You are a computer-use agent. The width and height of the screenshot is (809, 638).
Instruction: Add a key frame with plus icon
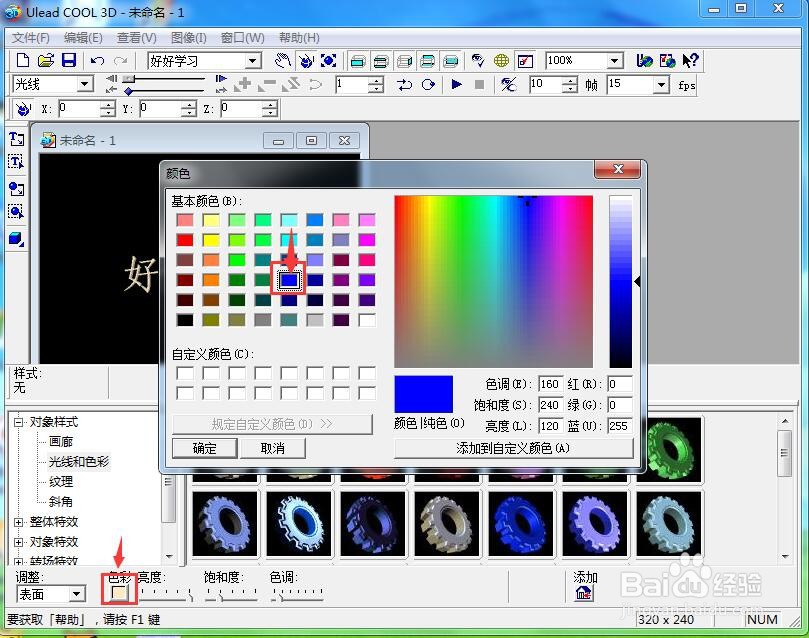click(242, 84)
